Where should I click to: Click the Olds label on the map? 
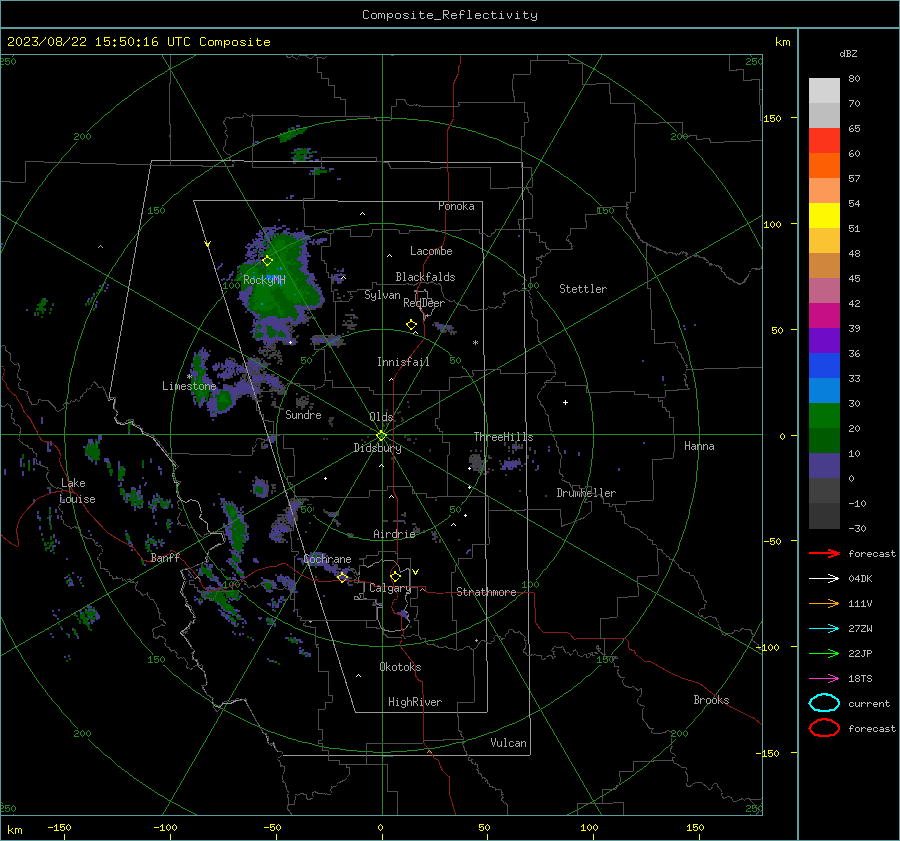(381, 417)
